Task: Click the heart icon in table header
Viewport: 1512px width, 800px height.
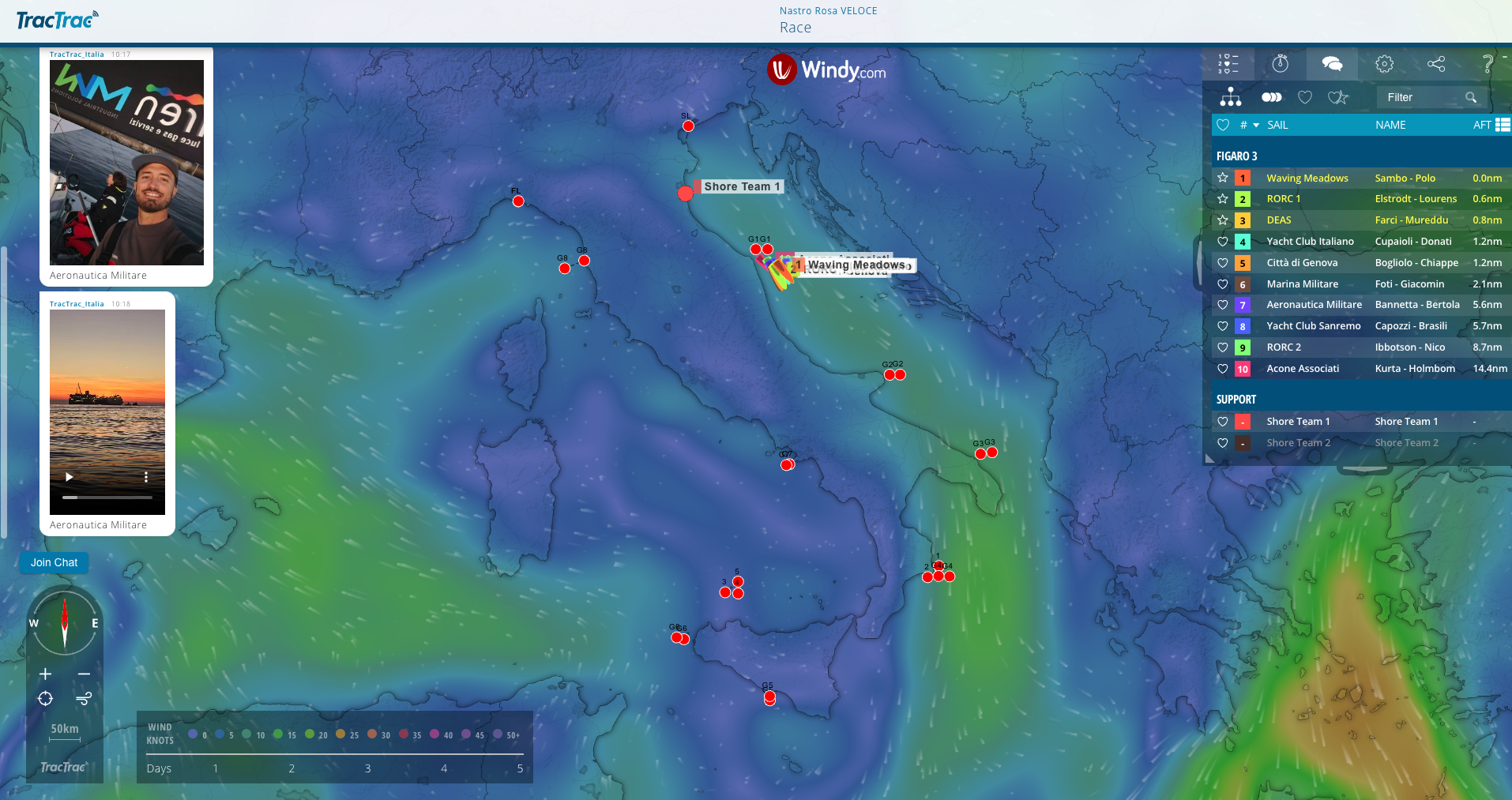Action: pos(1223,125)
